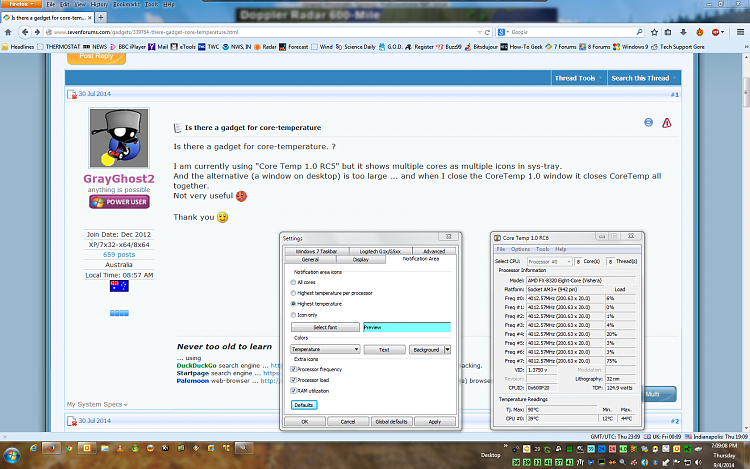Switch to the Advanced settings tab
Screen dimensions: 750x469
click(434, 251)
